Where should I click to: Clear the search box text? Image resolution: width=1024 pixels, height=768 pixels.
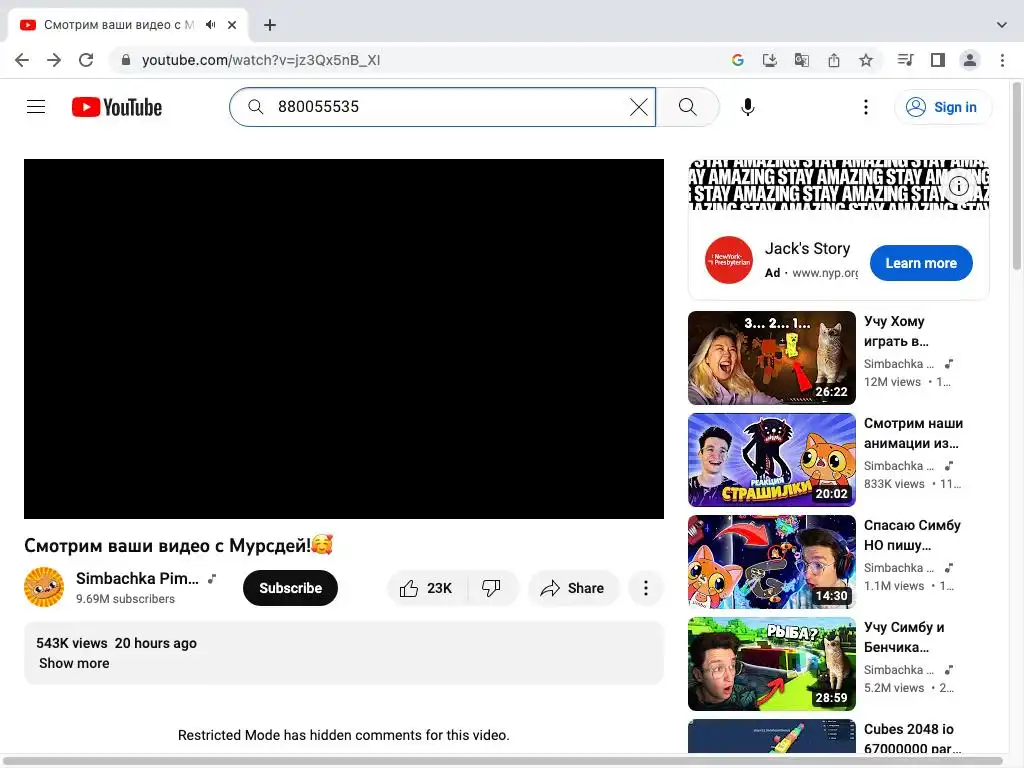(639, 106)
